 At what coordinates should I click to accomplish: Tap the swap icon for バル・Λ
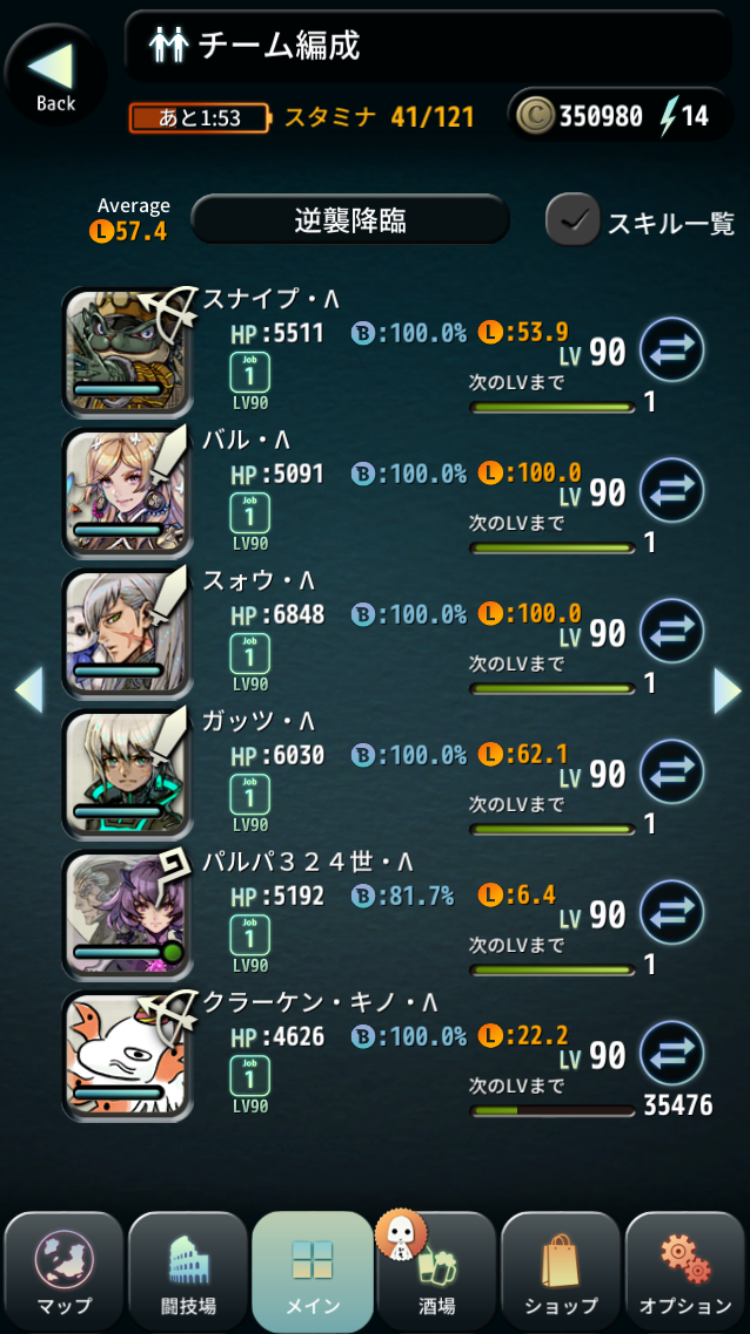coord(672,491)
